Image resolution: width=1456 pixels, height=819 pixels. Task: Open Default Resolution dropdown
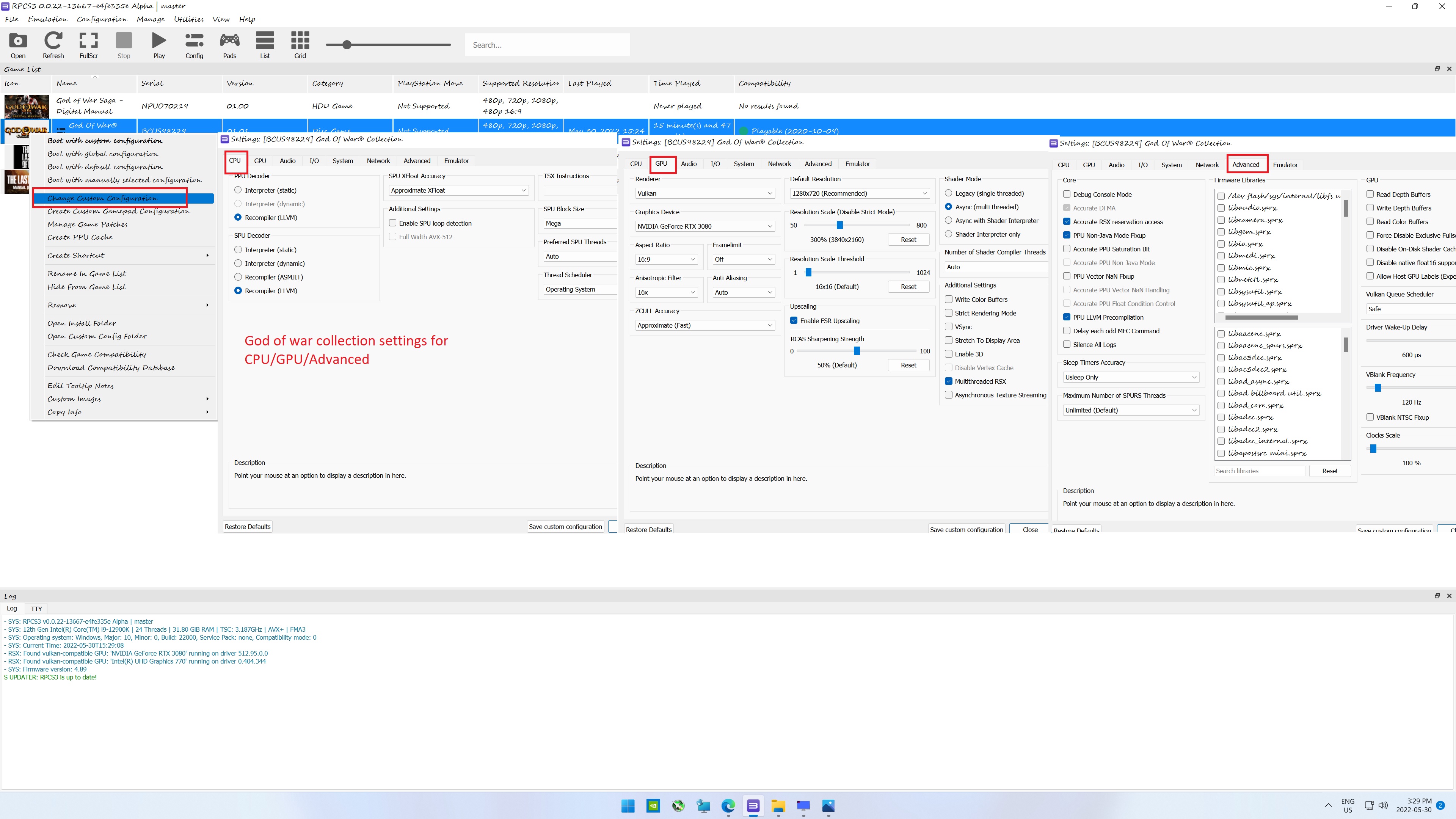point(859,193)
